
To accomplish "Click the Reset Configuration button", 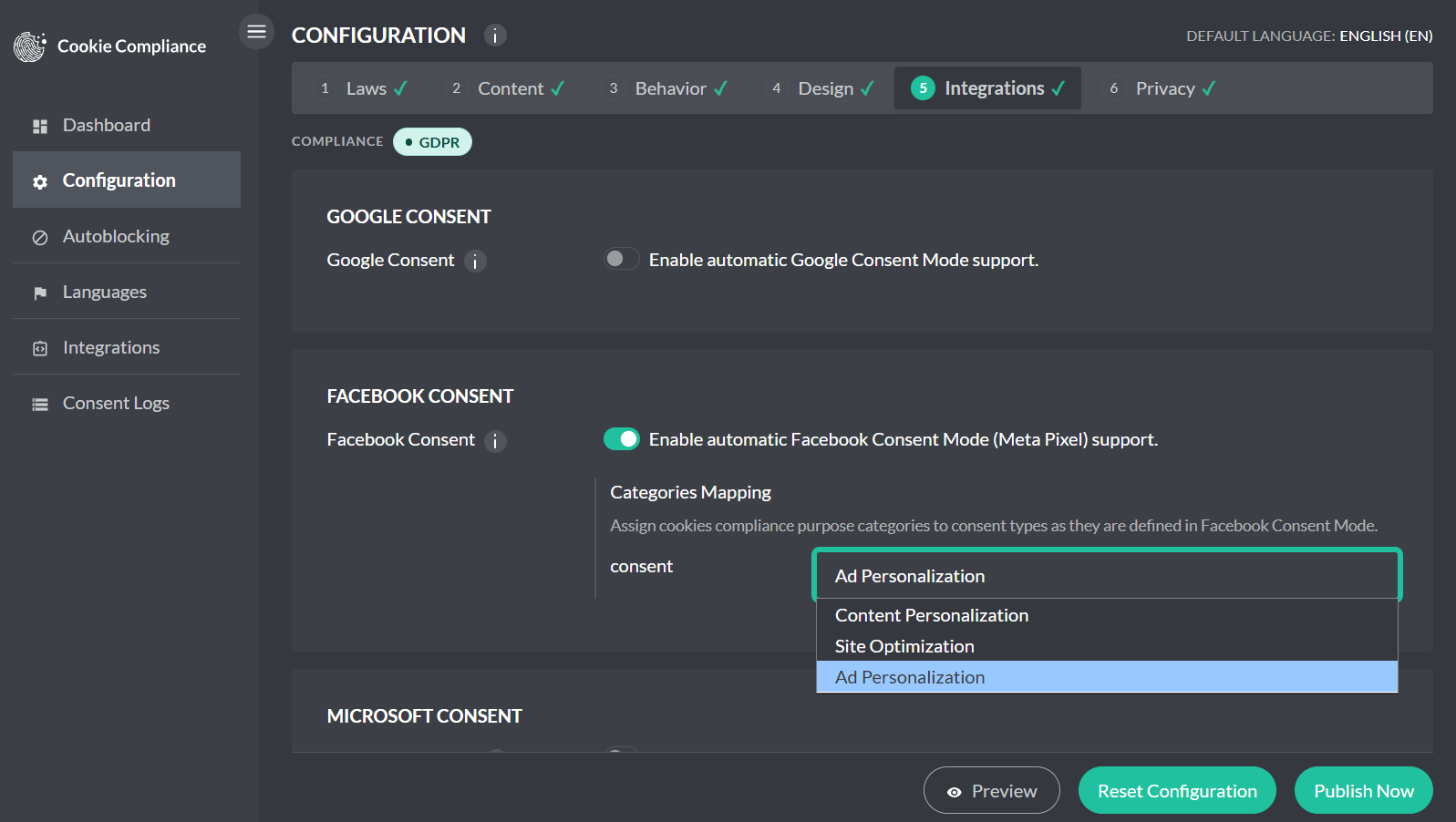I will 1177,790.
